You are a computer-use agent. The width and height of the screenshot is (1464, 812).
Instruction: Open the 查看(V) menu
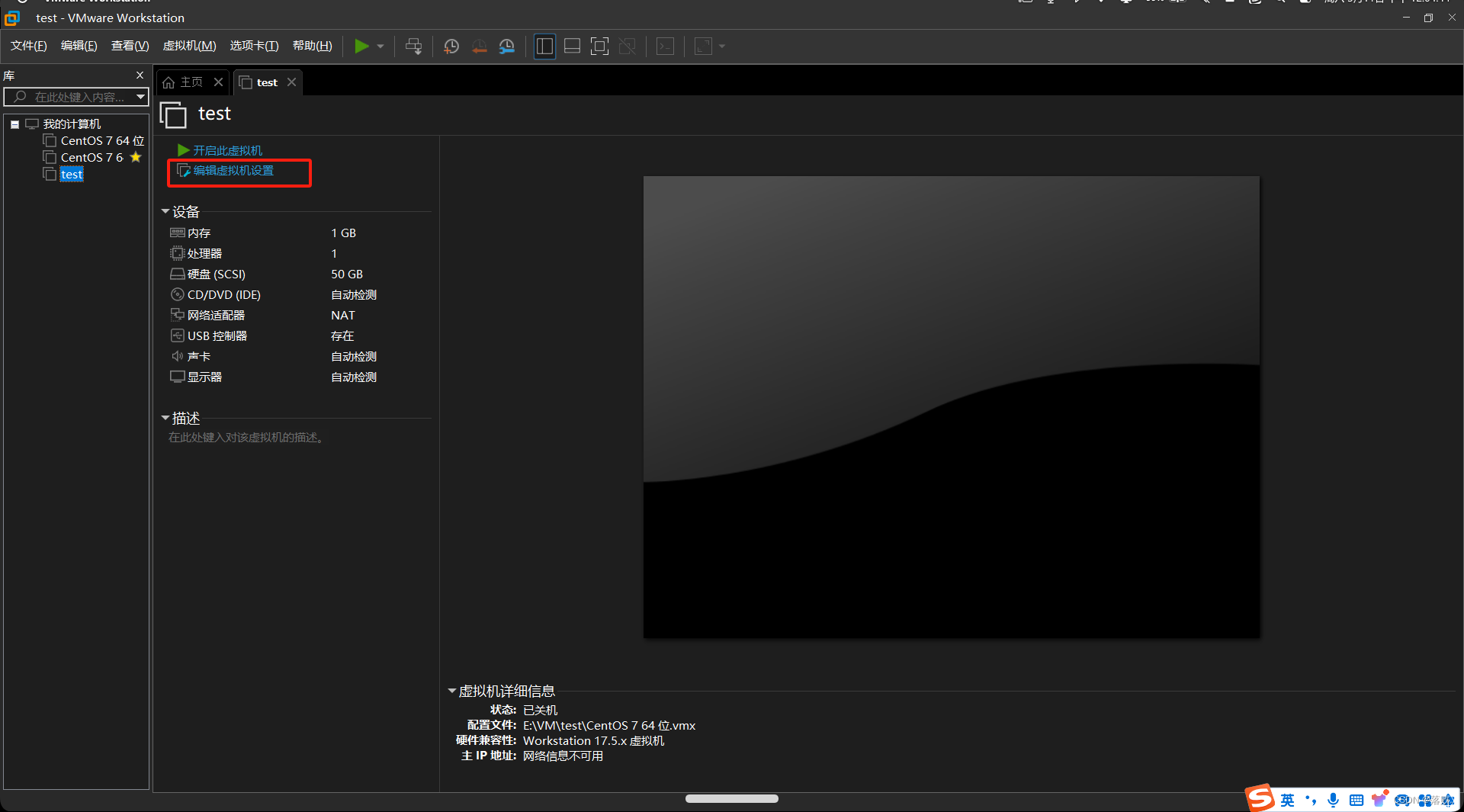click(130, 46)
